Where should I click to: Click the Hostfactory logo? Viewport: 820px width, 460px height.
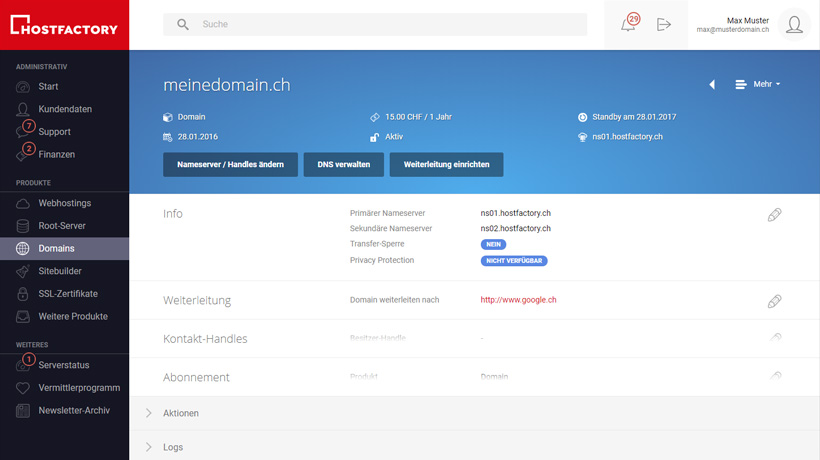64,25
